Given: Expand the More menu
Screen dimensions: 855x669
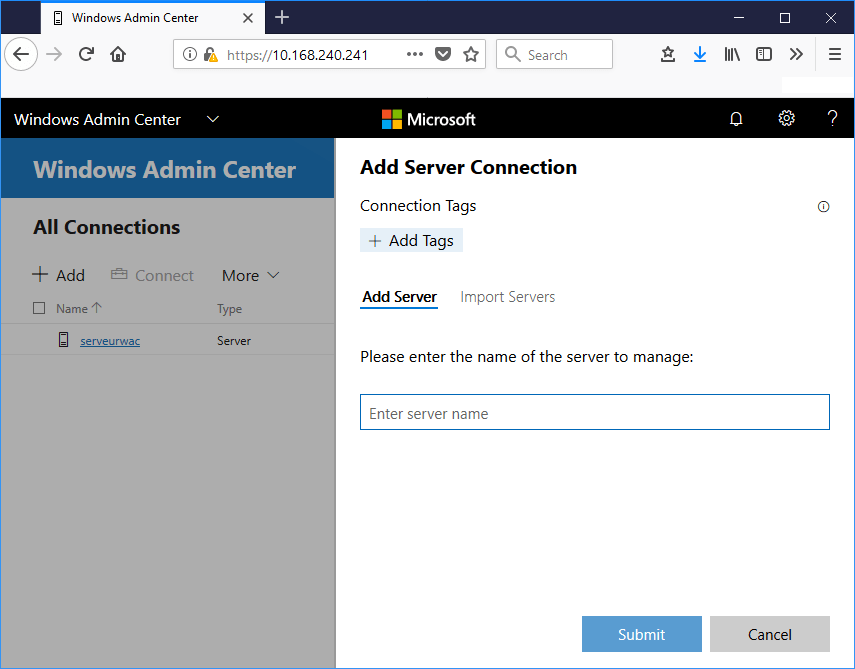Looking at the screenshot, I should (x=250, y=275).
